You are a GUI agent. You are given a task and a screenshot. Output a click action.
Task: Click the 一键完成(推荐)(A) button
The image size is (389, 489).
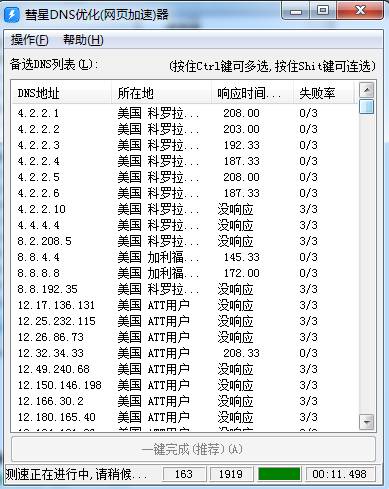pyautogui.click(x=193, y=449)
